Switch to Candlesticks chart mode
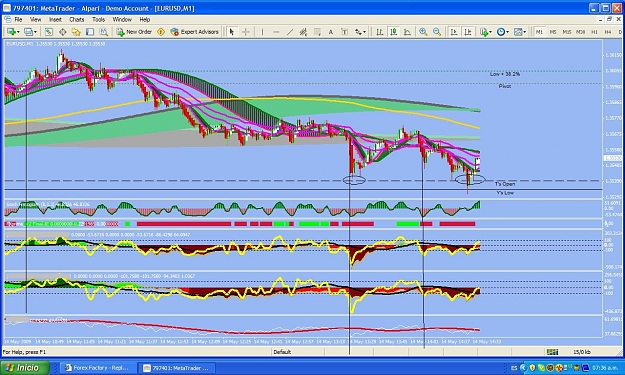Screen dimensions: 625x375 [x=393, y=32]
